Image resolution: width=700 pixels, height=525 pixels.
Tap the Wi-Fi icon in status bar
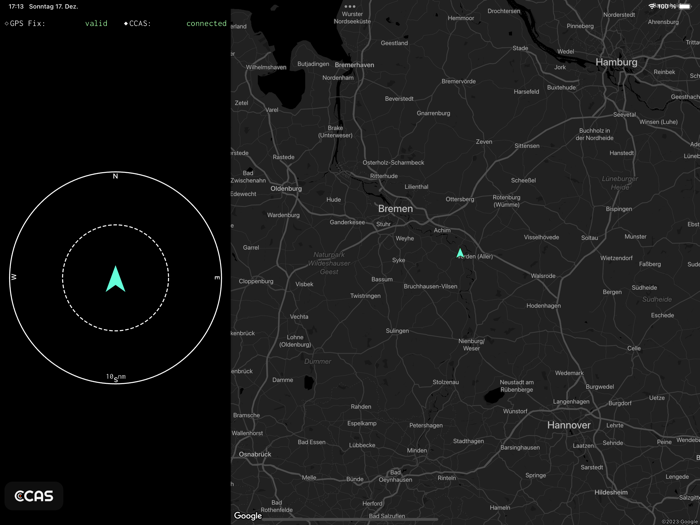[652, 6]
